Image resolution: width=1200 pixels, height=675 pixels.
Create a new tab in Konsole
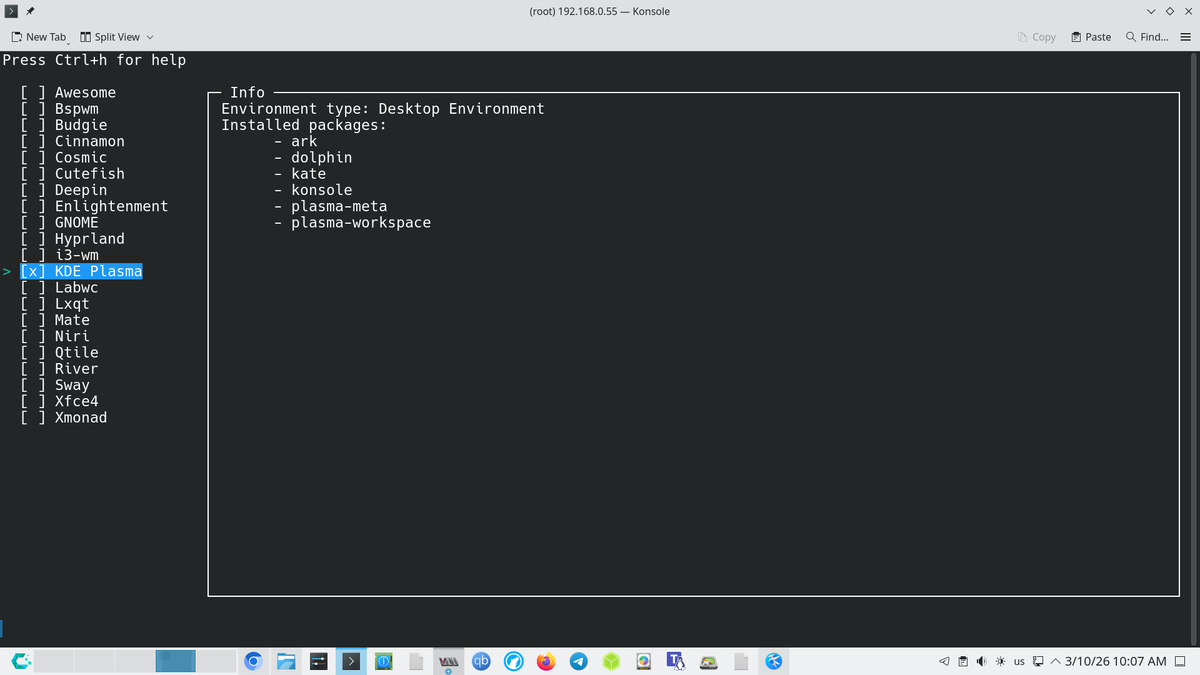pyautogui.click(x=39, y=37)
